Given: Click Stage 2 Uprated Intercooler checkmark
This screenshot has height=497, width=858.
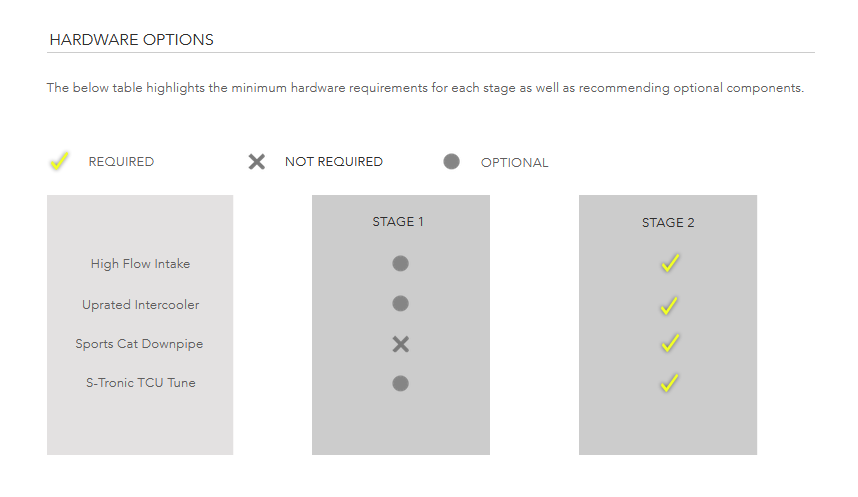Looking at the screenshot, I should [x=669, y=305].
